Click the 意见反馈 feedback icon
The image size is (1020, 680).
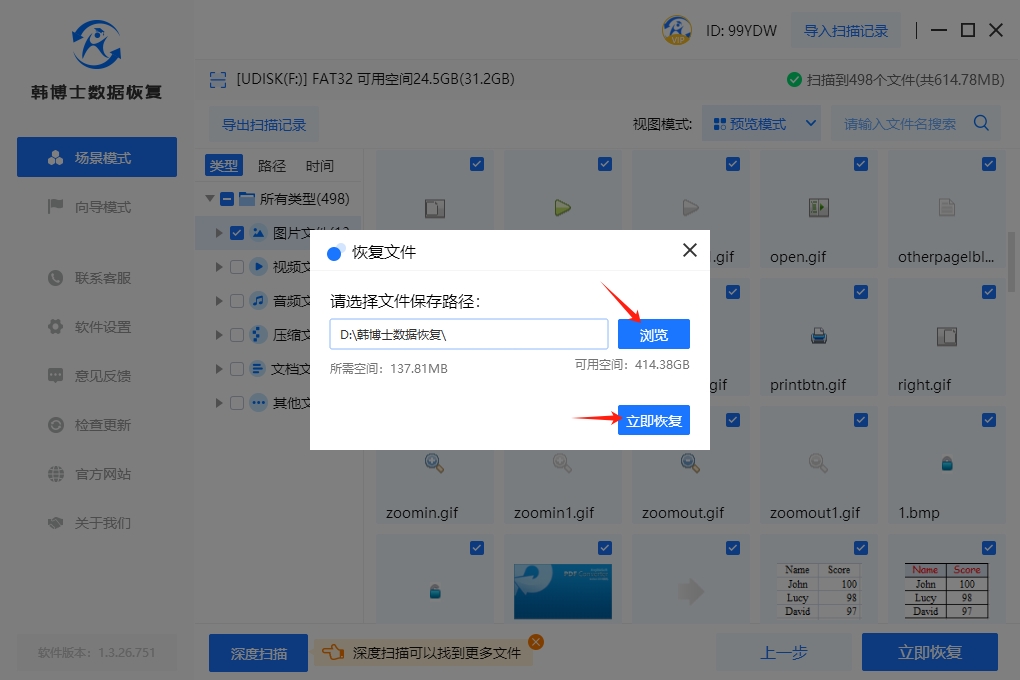[56, 376]
